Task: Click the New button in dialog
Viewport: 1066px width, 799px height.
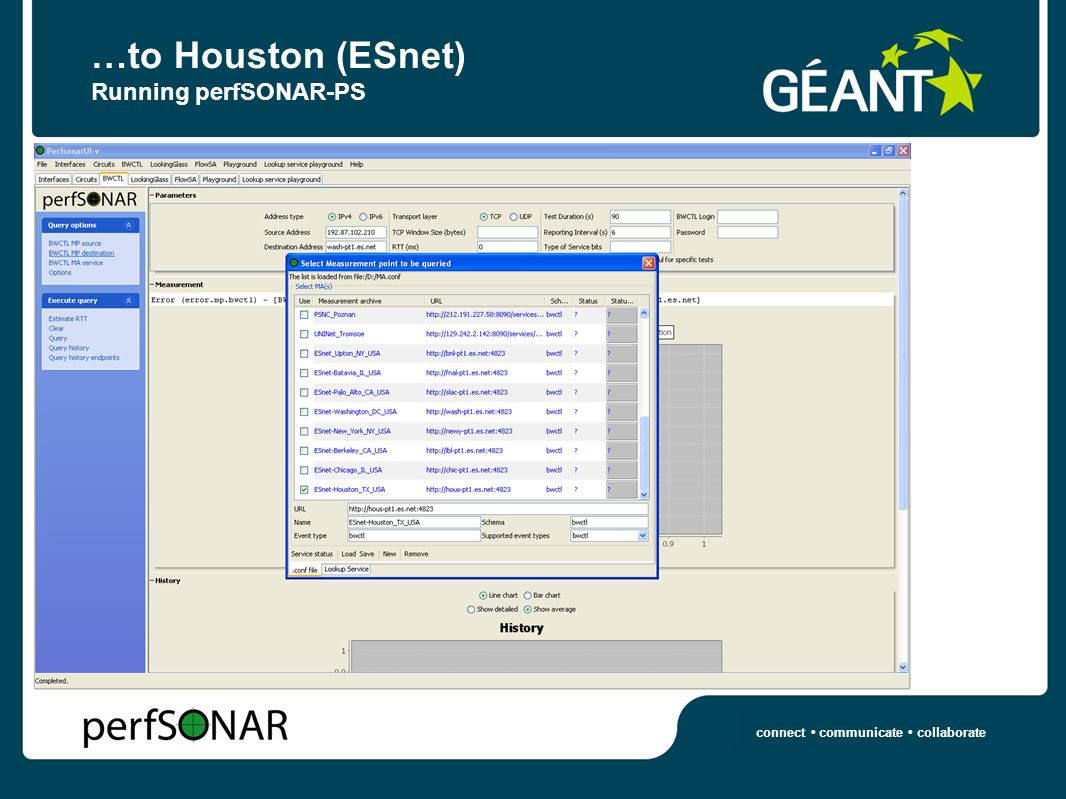Action: pyautogui.click(x=389, y=554)
